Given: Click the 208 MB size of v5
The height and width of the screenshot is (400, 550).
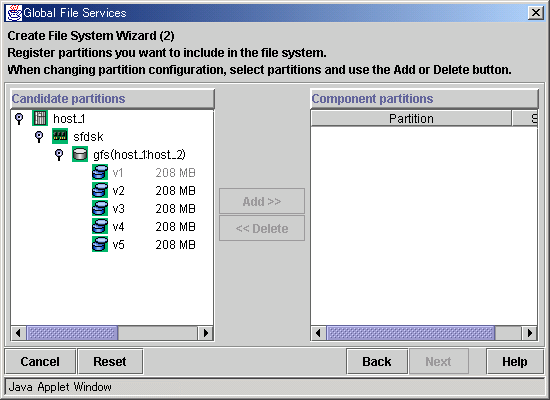Looking at the screenshot, I should 175,245.
